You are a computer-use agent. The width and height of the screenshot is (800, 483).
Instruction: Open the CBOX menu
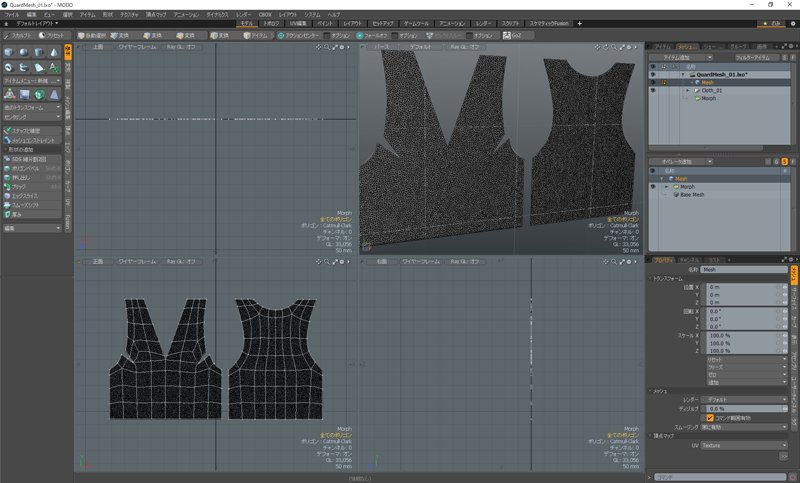click(x=265, y=15)
